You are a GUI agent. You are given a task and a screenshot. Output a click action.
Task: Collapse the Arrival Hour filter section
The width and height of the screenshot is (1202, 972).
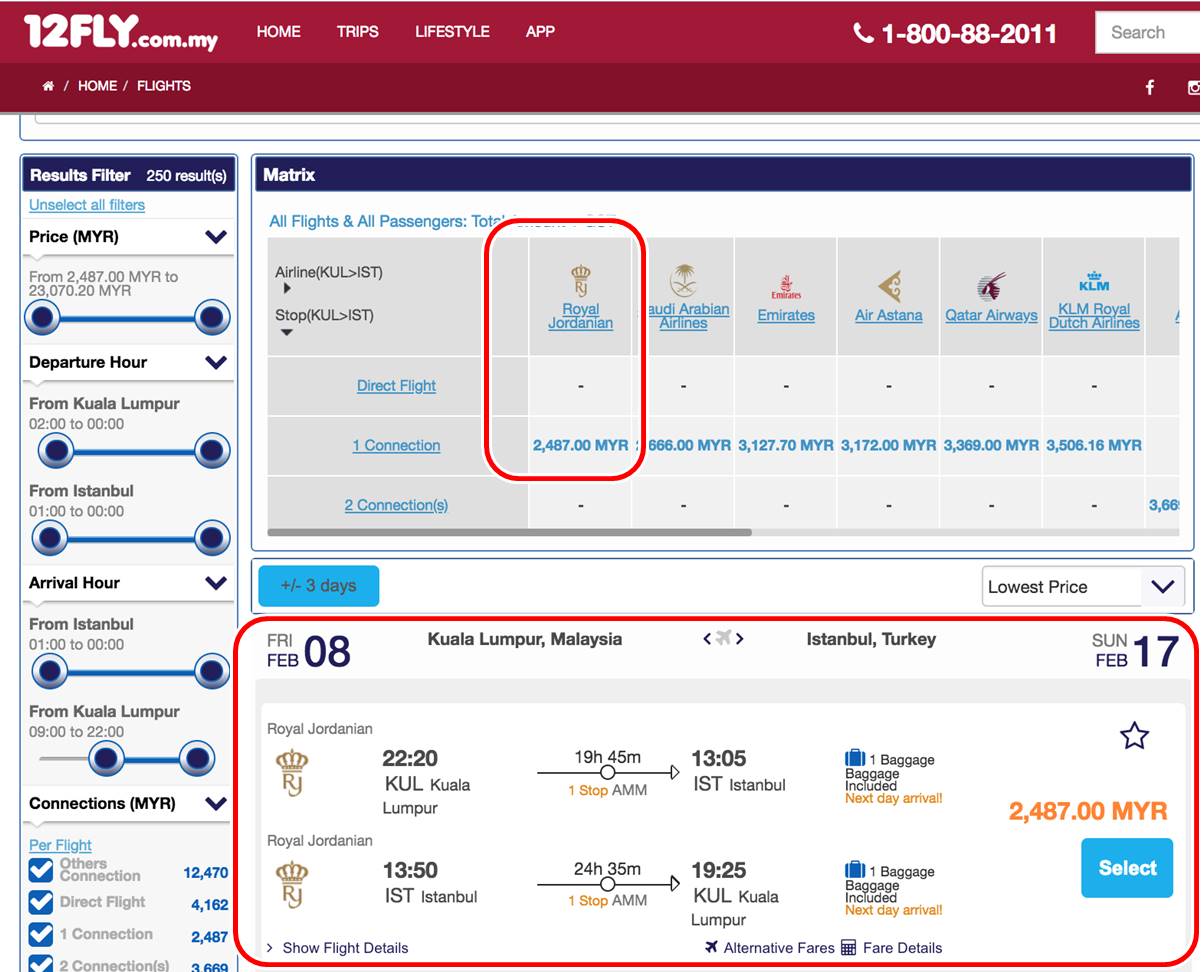coord(216,583)
